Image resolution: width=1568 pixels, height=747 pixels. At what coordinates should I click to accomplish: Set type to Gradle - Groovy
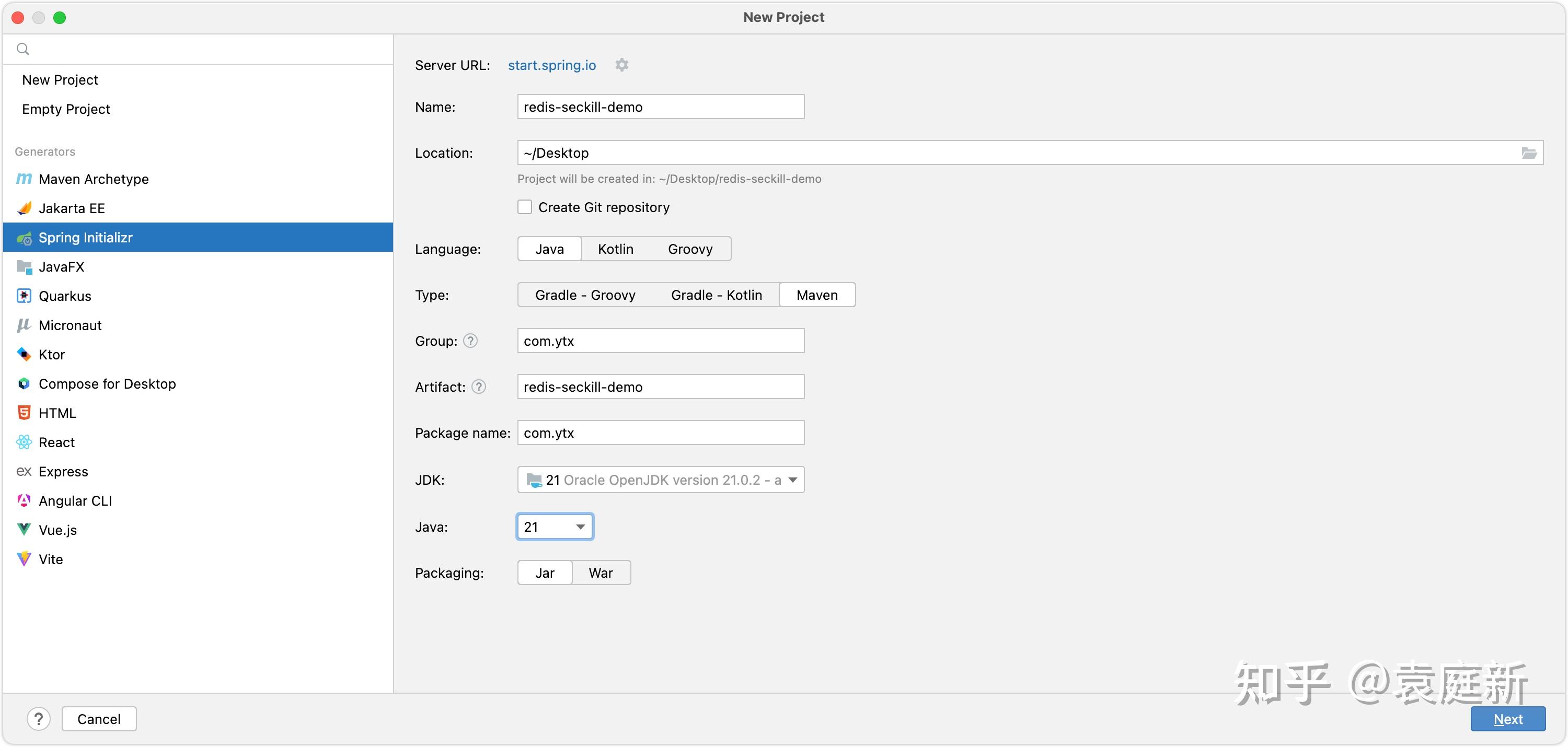(584, 295)
